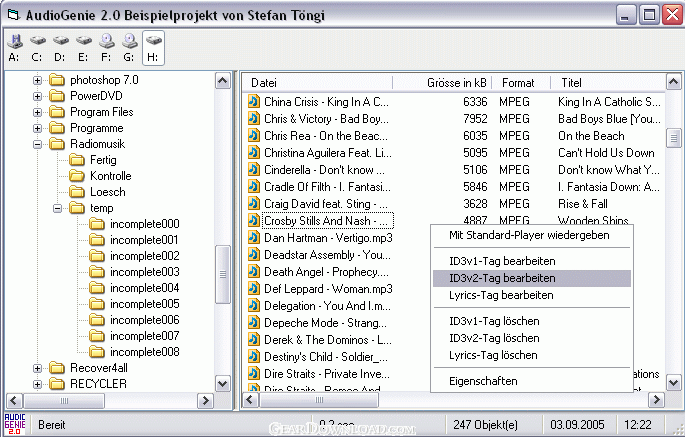Click folder tree scroll left arrow
The image size is (685, 437).
click(x=14, y=400)
